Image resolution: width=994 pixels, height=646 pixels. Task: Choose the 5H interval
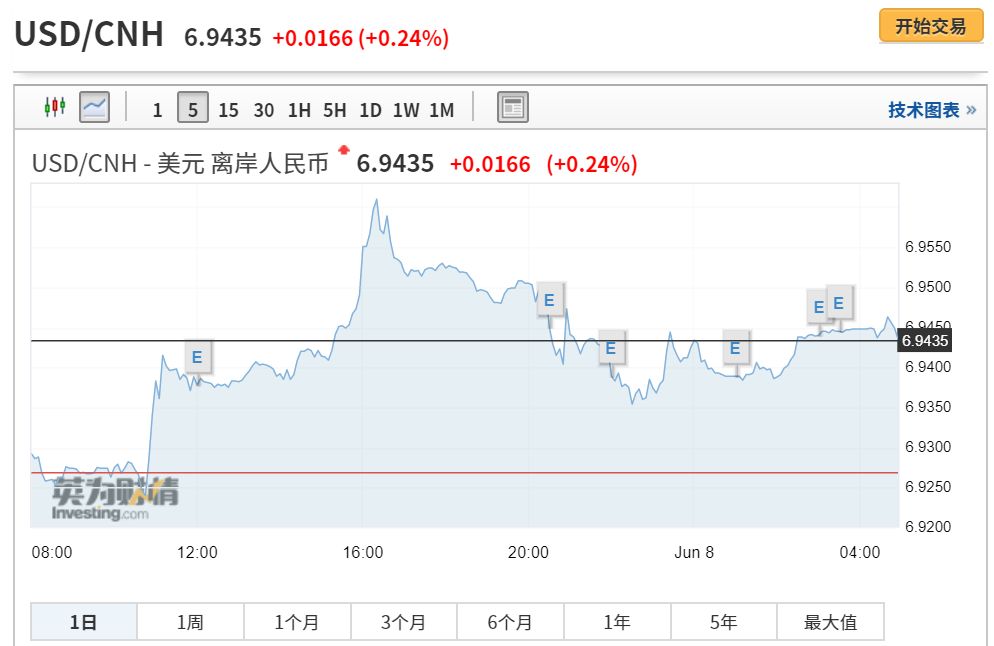pyautogui.click(x=334, y=110)
